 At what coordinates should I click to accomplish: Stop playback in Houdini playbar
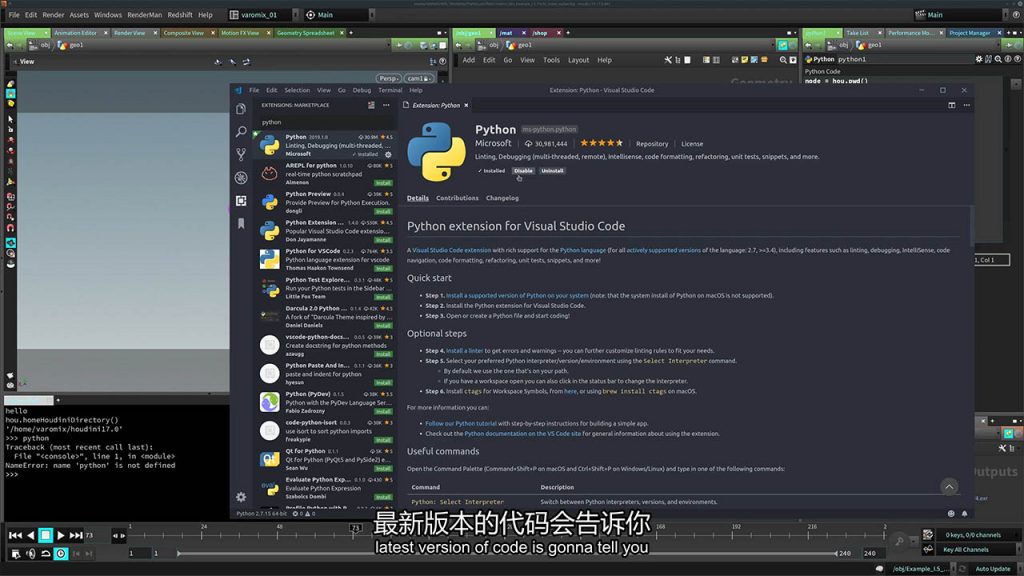(x=45, y=536)
